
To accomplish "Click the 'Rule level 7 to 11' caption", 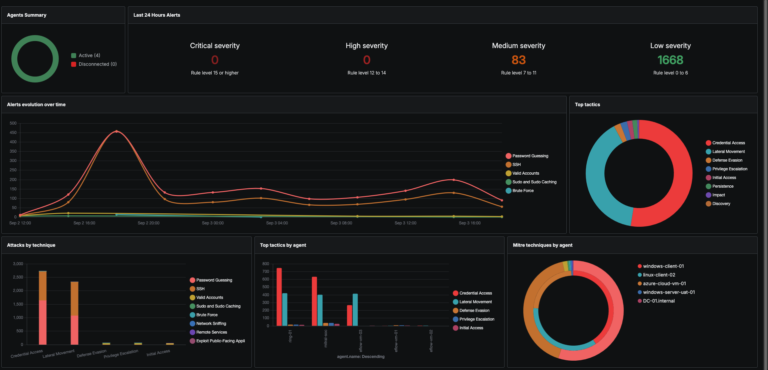I will (x=518, y=73).
